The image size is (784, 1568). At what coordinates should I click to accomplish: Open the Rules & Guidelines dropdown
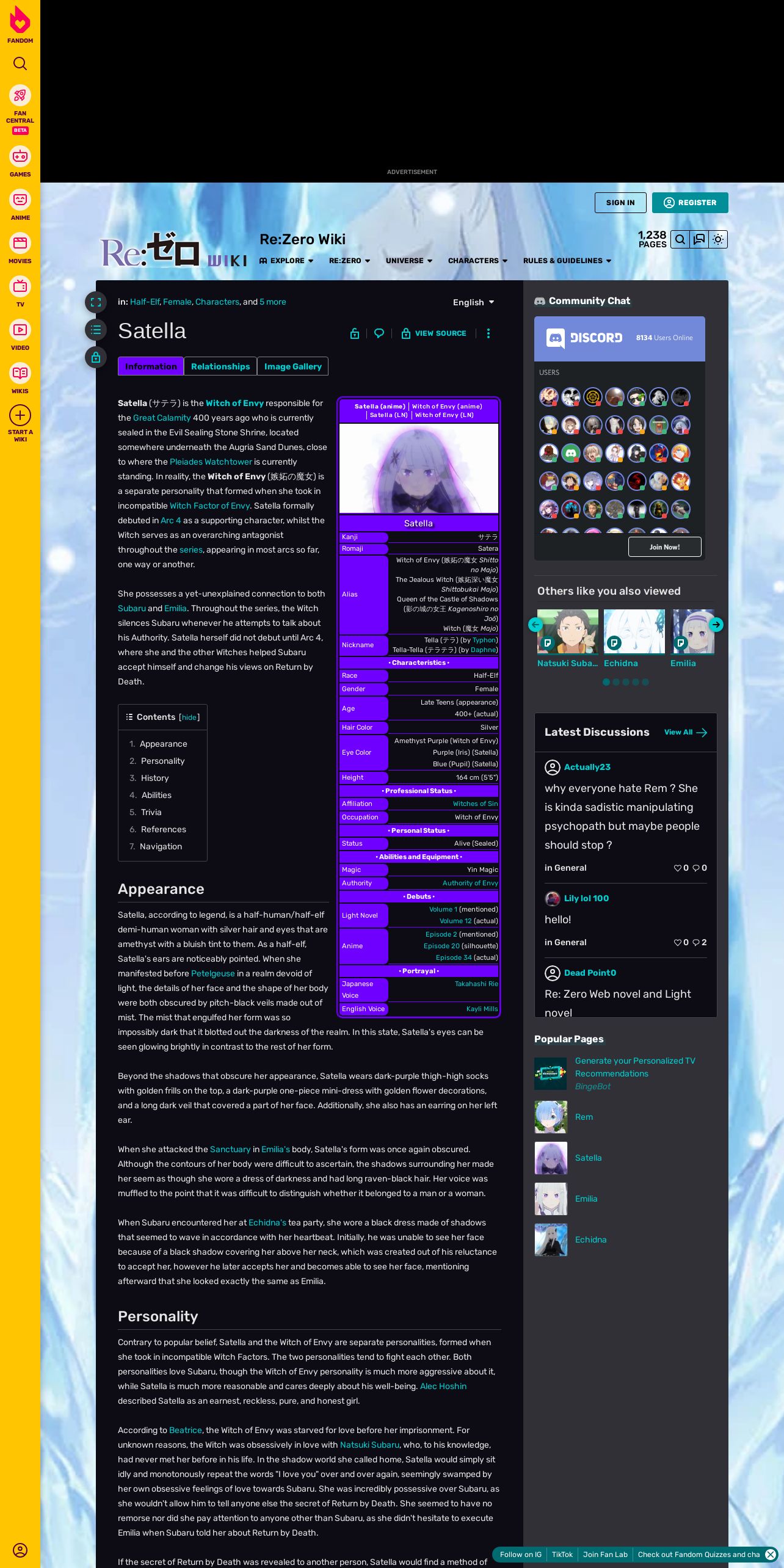(567, 261)
